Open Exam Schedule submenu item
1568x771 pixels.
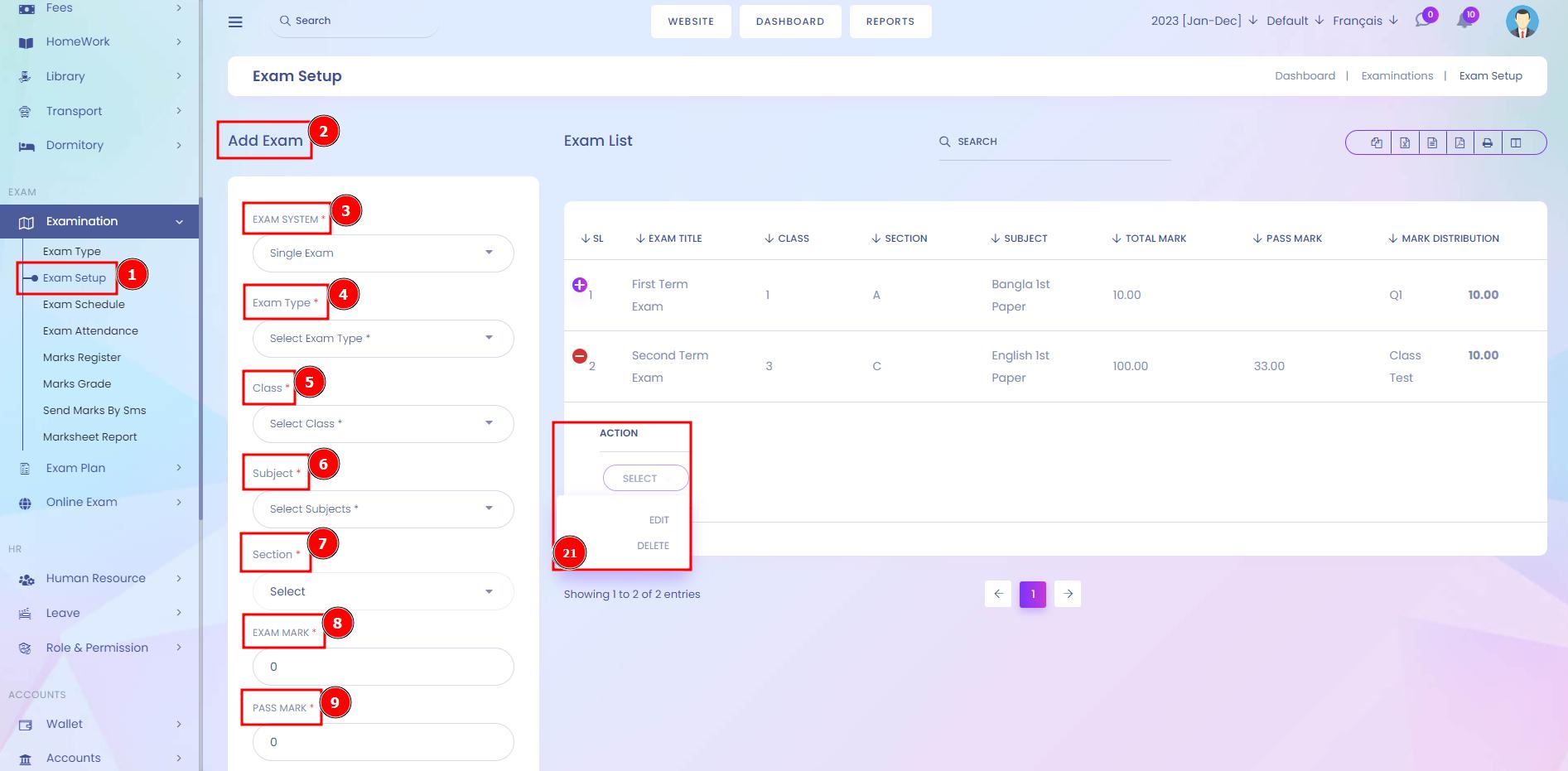pos(84,305)
